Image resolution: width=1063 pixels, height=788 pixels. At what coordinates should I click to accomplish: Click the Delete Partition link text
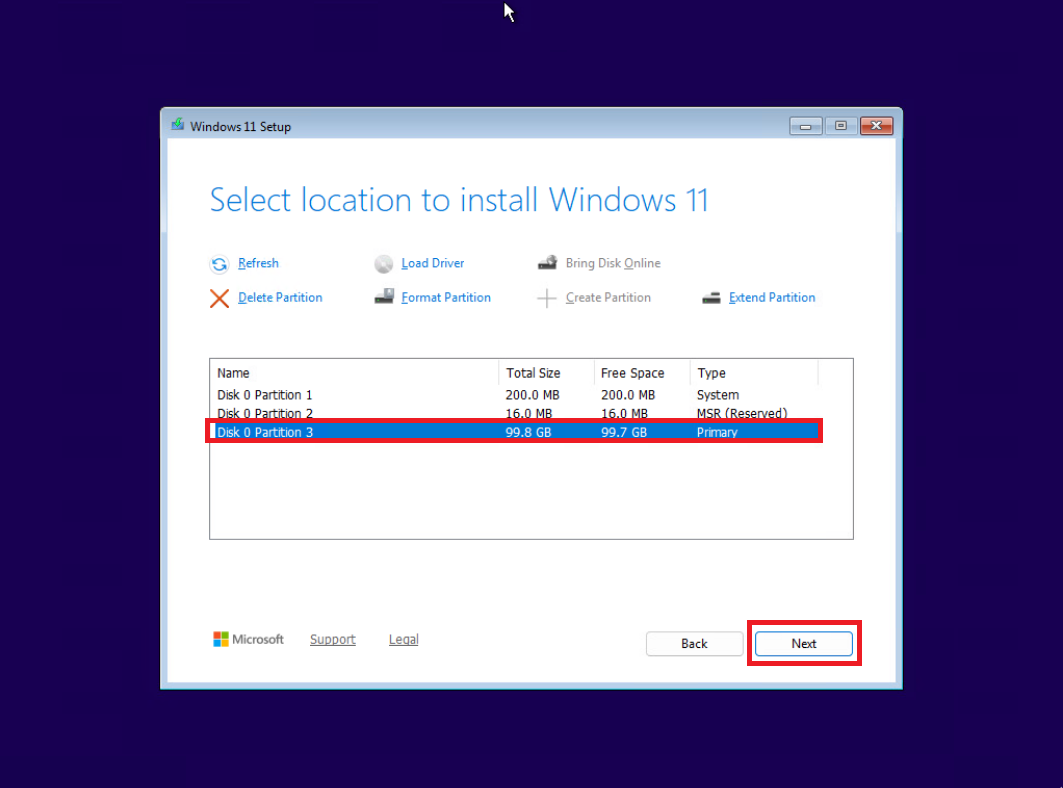pos(280,298)
